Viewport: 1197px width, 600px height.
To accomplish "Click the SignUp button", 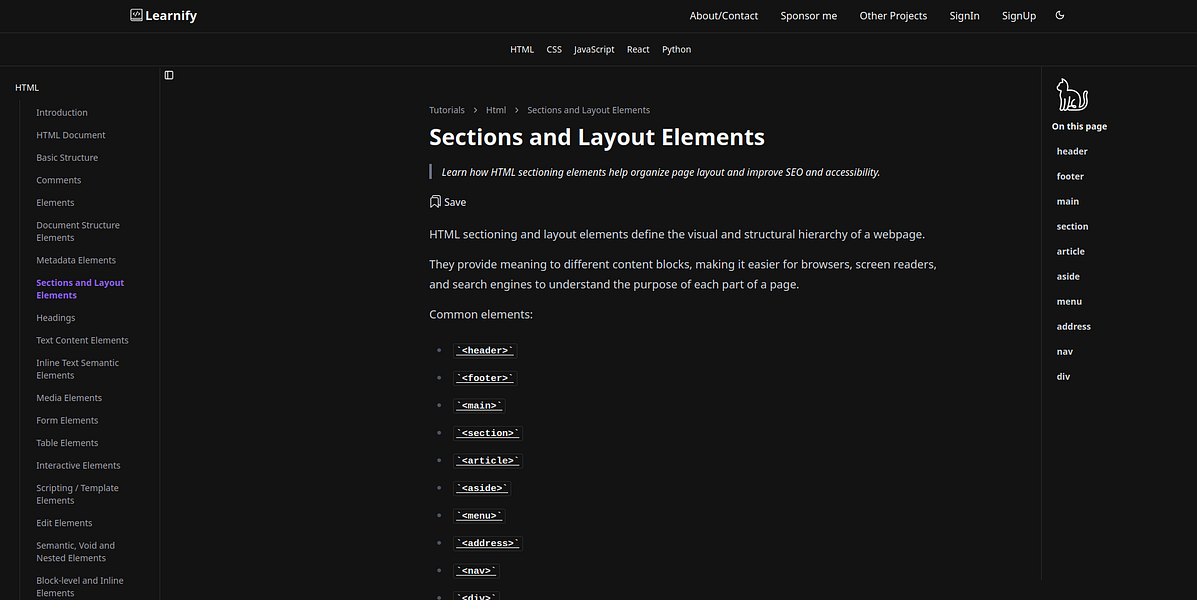I will pyautogui.click(x=1018, y=16).
